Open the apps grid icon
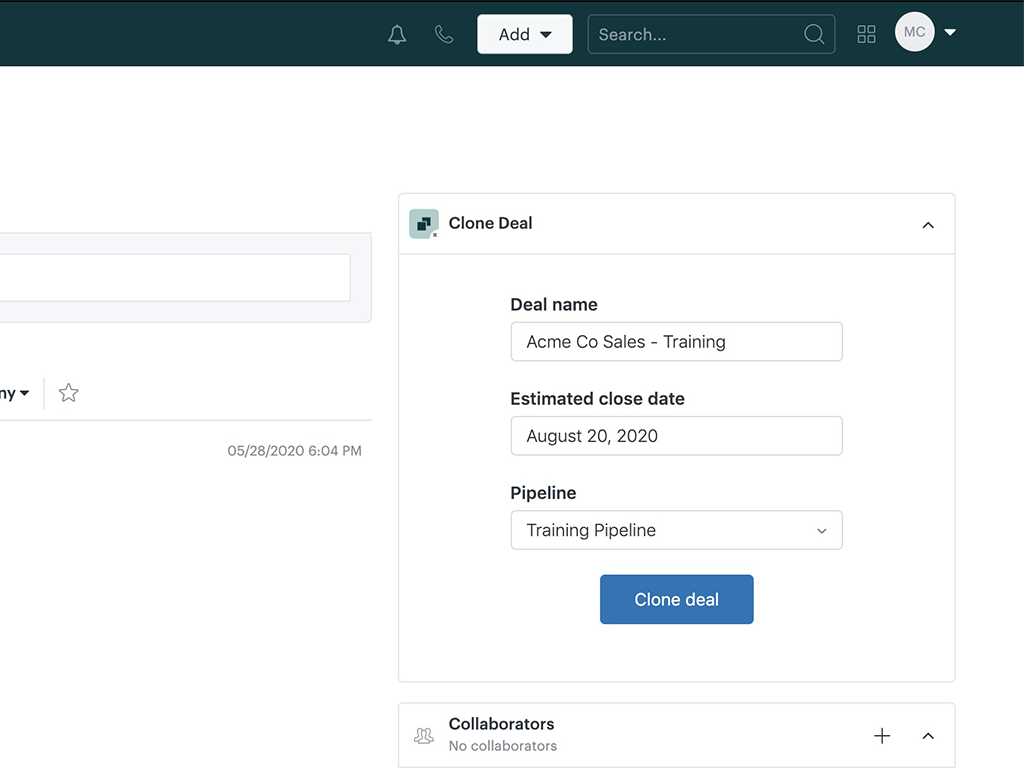The height and width of the screenshot is (768, 1024). (x=867, y=34)
